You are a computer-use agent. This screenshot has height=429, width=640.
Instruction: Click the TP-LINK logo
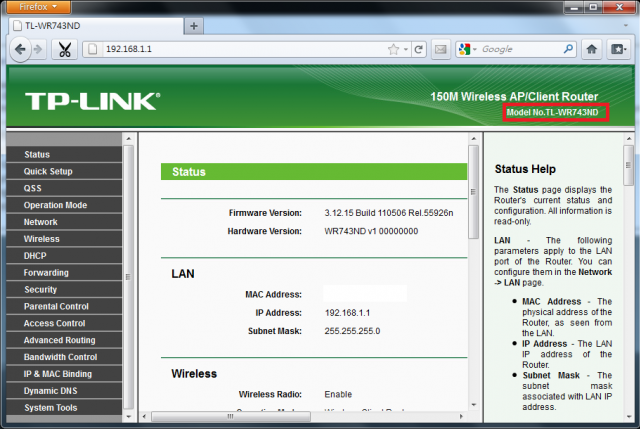(x=93, y=101)
